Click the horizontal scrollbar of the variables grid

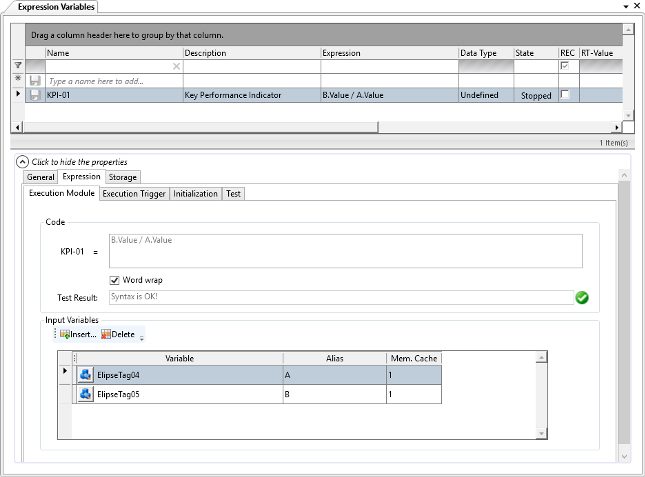click(200, 127)
